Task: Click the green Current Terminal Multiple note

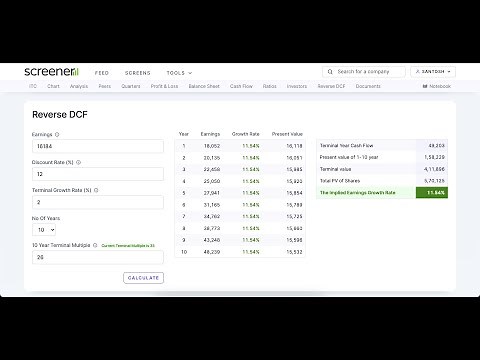Action: 128,246
